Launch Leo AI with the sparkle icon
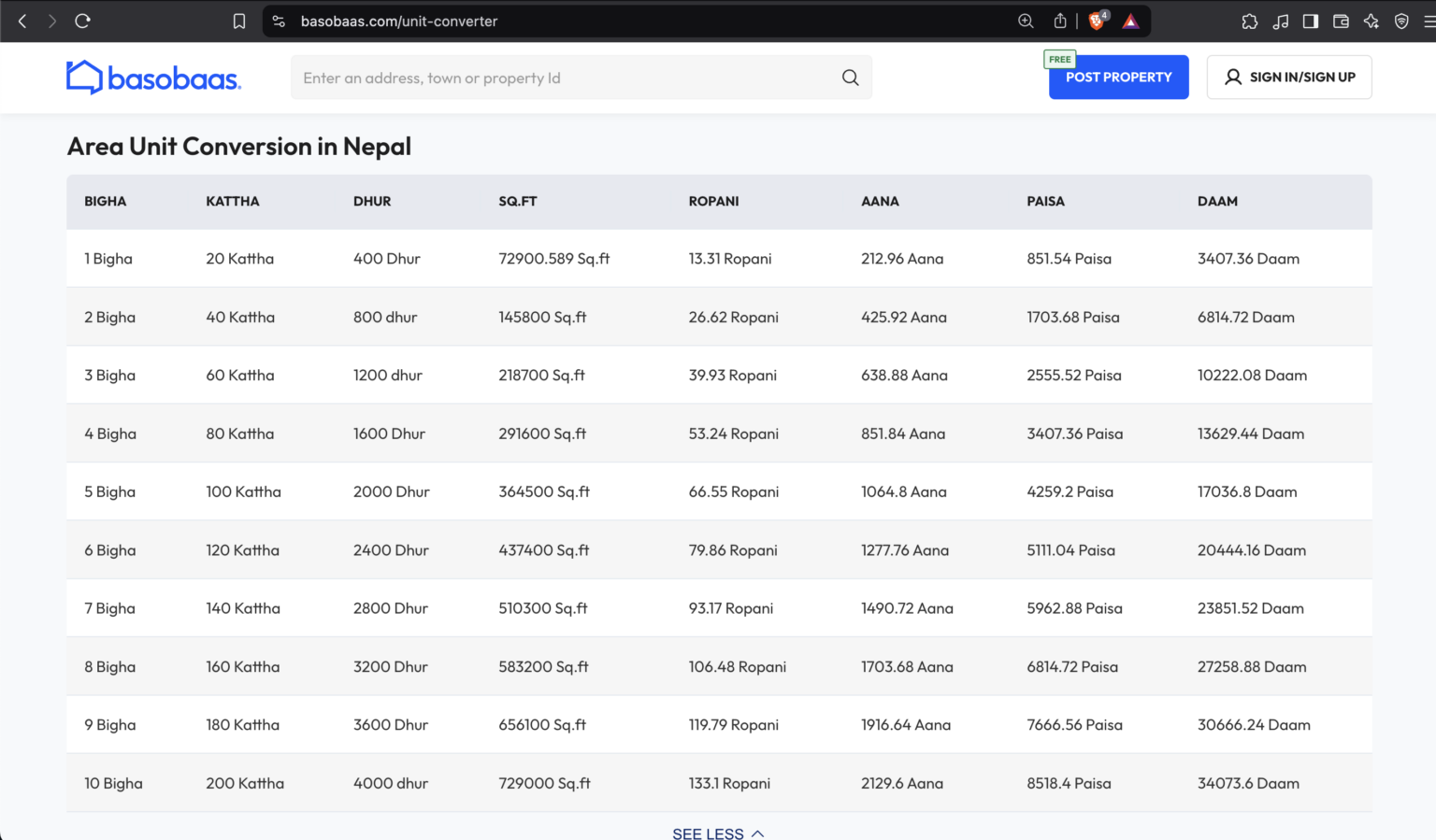Screen dimensions: 1436x840 pyautogui.click(x=1371, y=21)
